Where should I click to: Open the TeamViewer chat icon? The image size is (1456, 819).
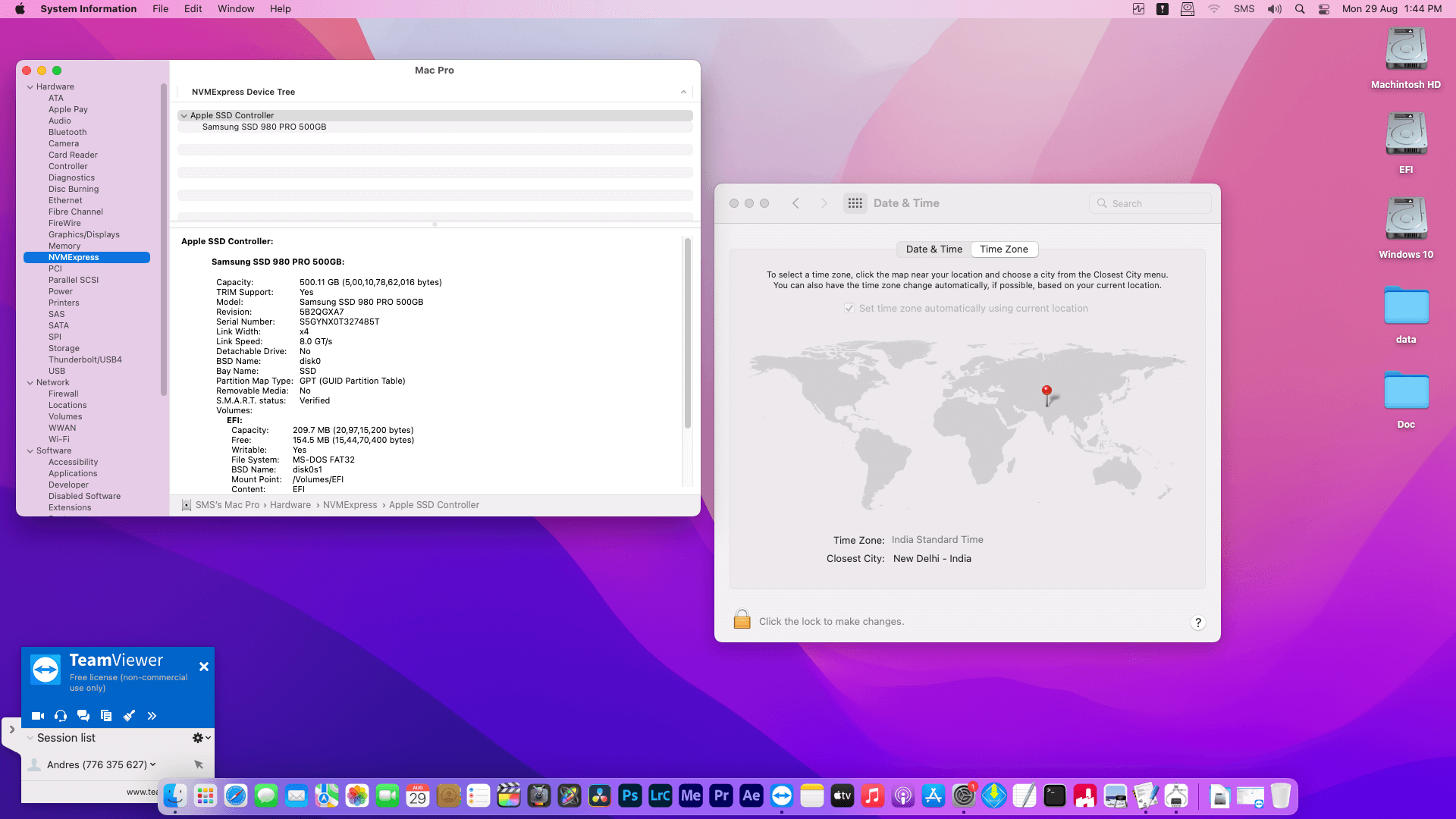[x=83, y=716]
